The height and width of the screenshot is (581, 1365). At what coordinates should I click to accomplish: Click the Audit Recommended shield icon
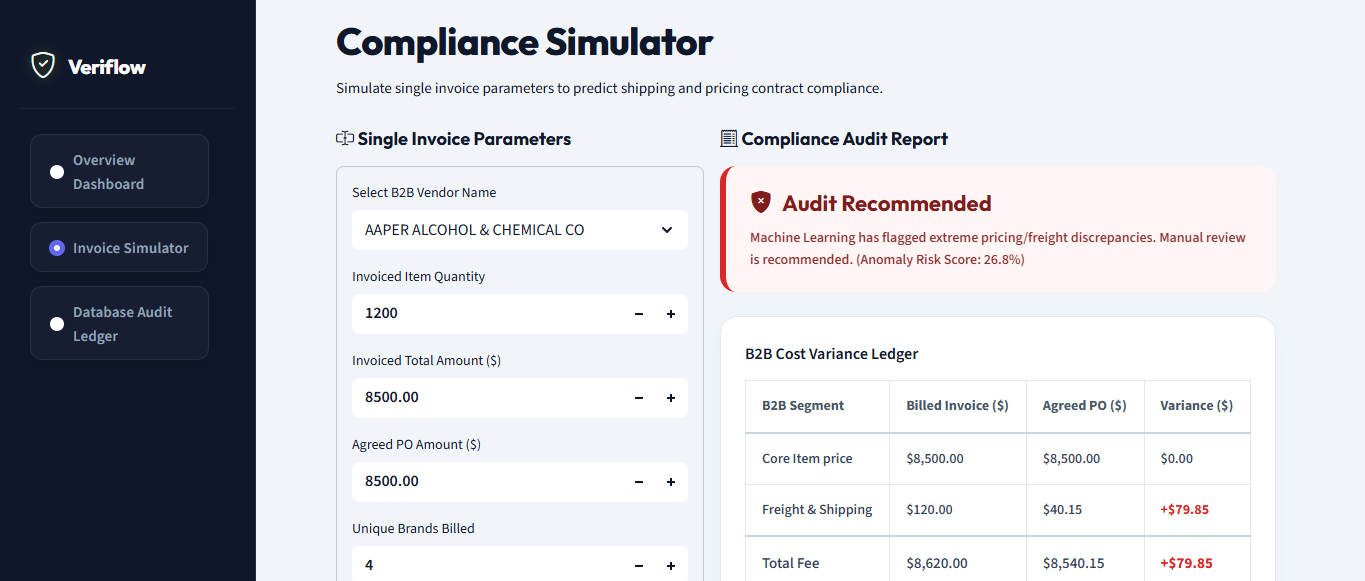point(761,202)
